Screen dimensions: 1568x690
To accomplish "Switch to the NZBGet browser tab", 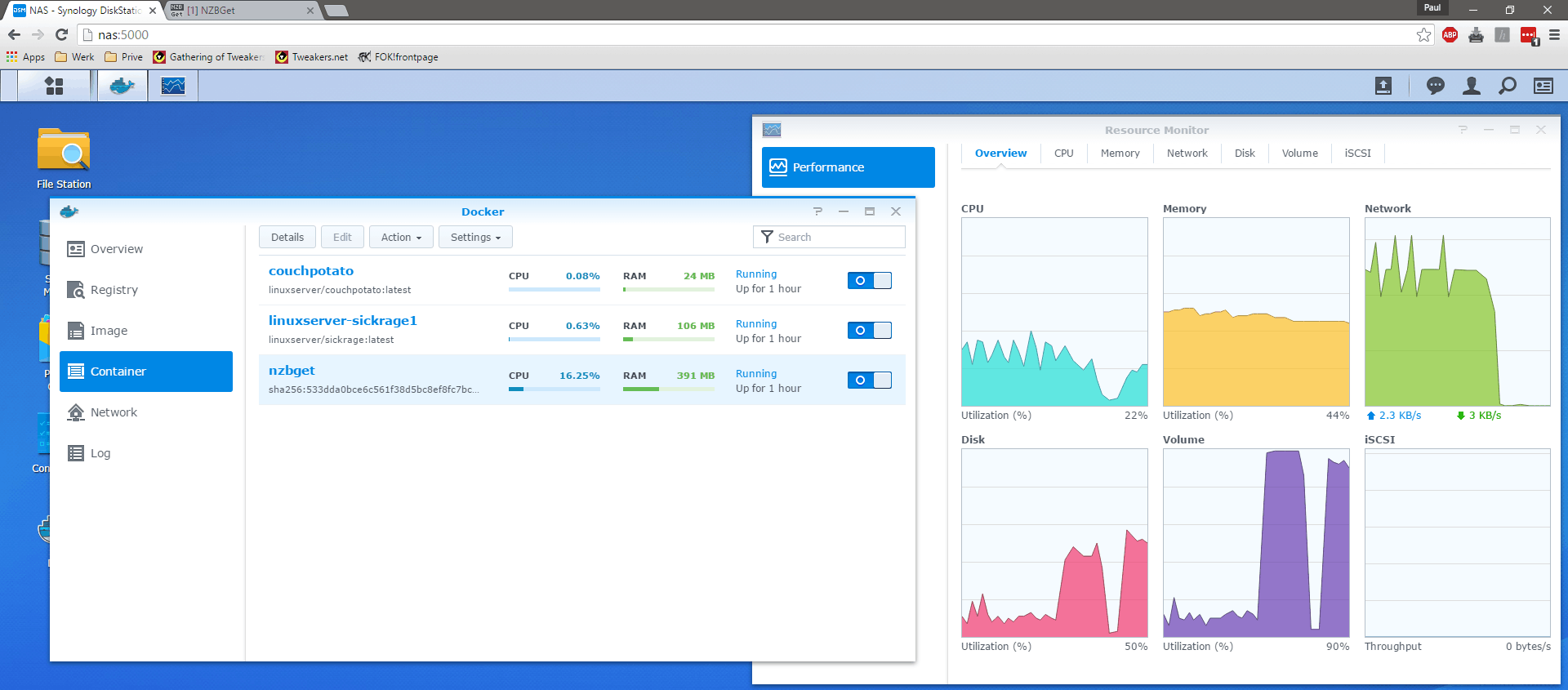I will coord(241,11).
